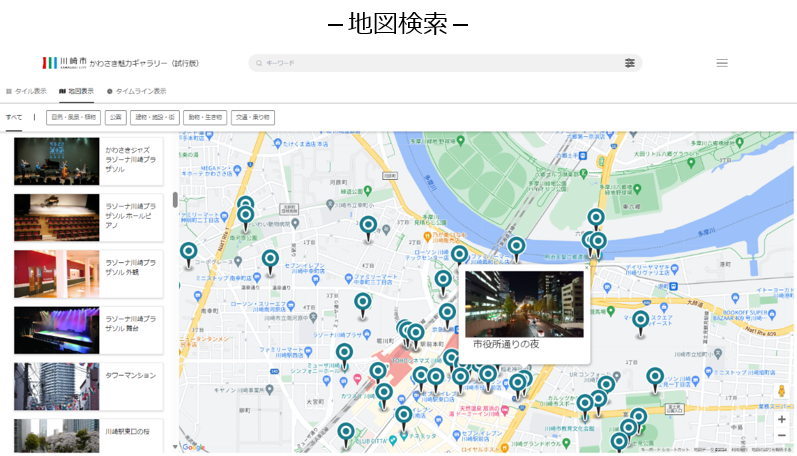Select pin beside ミューザ川崎シンフォニーホール
The height and width of the screenshot is (456, 797).
[344, 354]
